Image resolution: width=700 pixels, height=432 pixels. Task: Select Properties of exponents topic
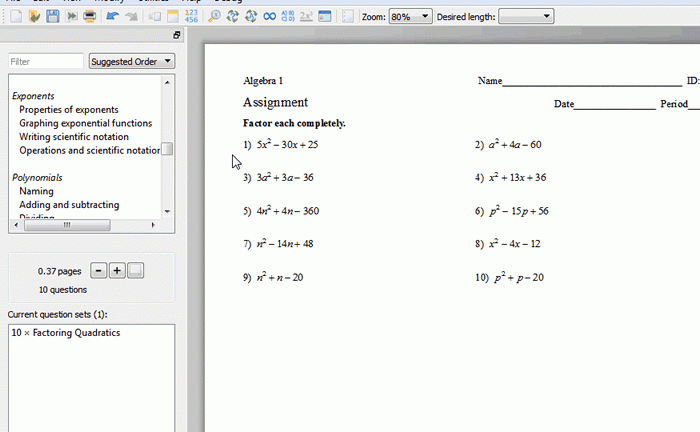(x=69, y=109)
